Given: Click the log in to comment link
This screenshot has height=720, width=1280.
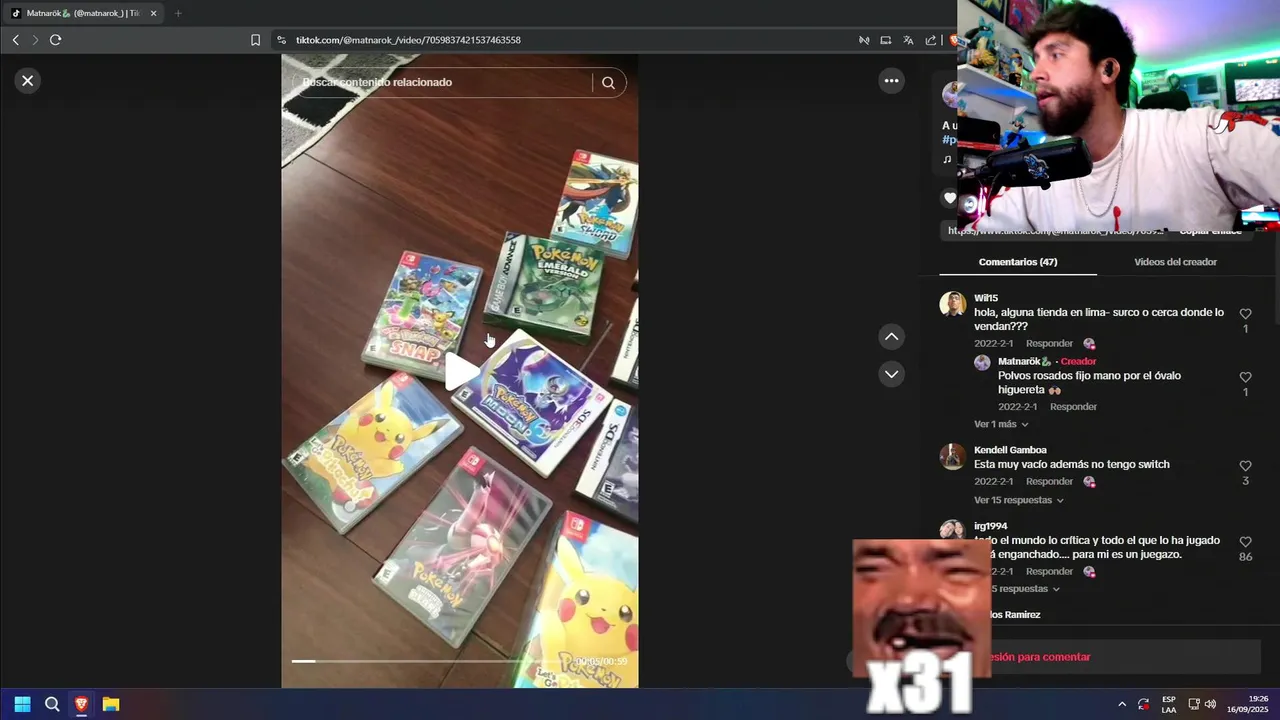Looking at the screenshot, I should (x=1040, y=657).
